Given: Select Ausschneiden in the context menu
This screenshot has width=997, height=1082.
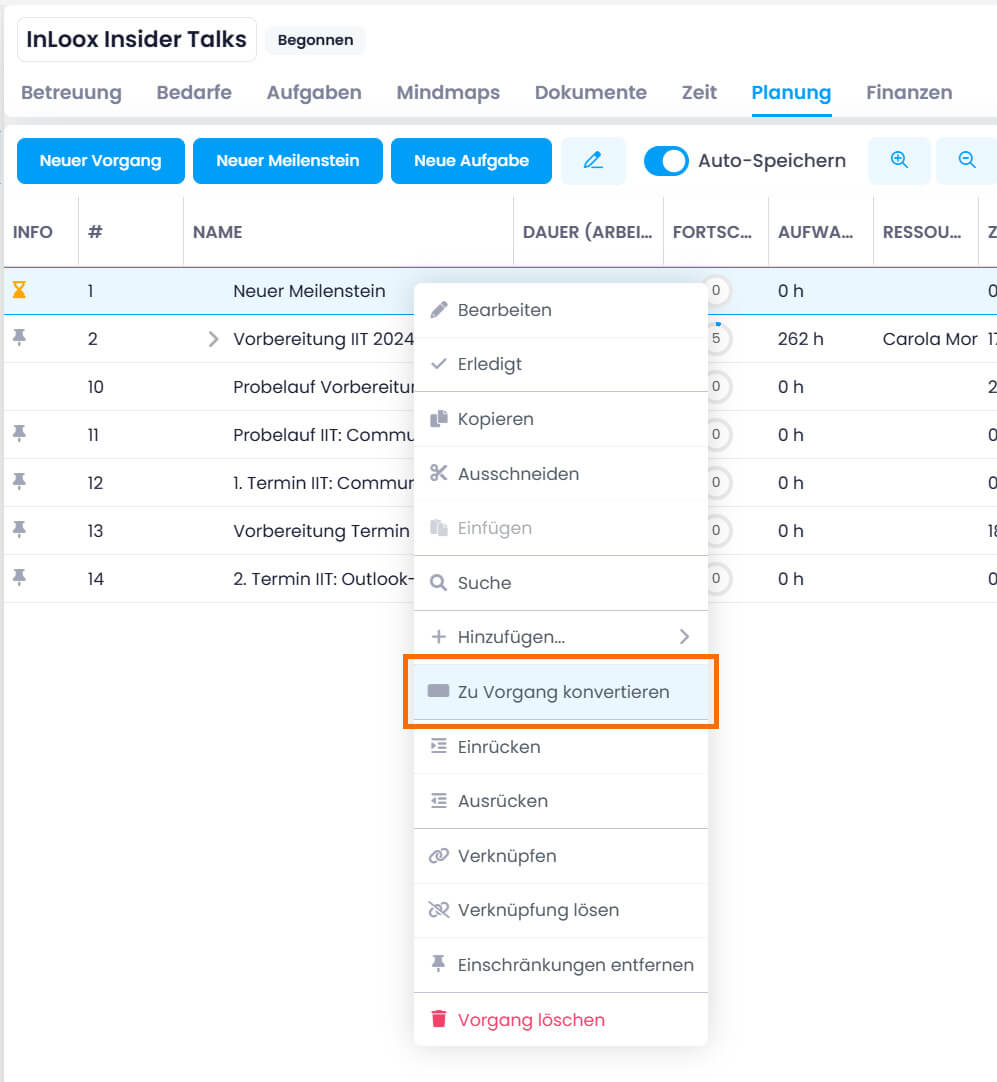Looking at the screenshot, I should coord(561,473).
